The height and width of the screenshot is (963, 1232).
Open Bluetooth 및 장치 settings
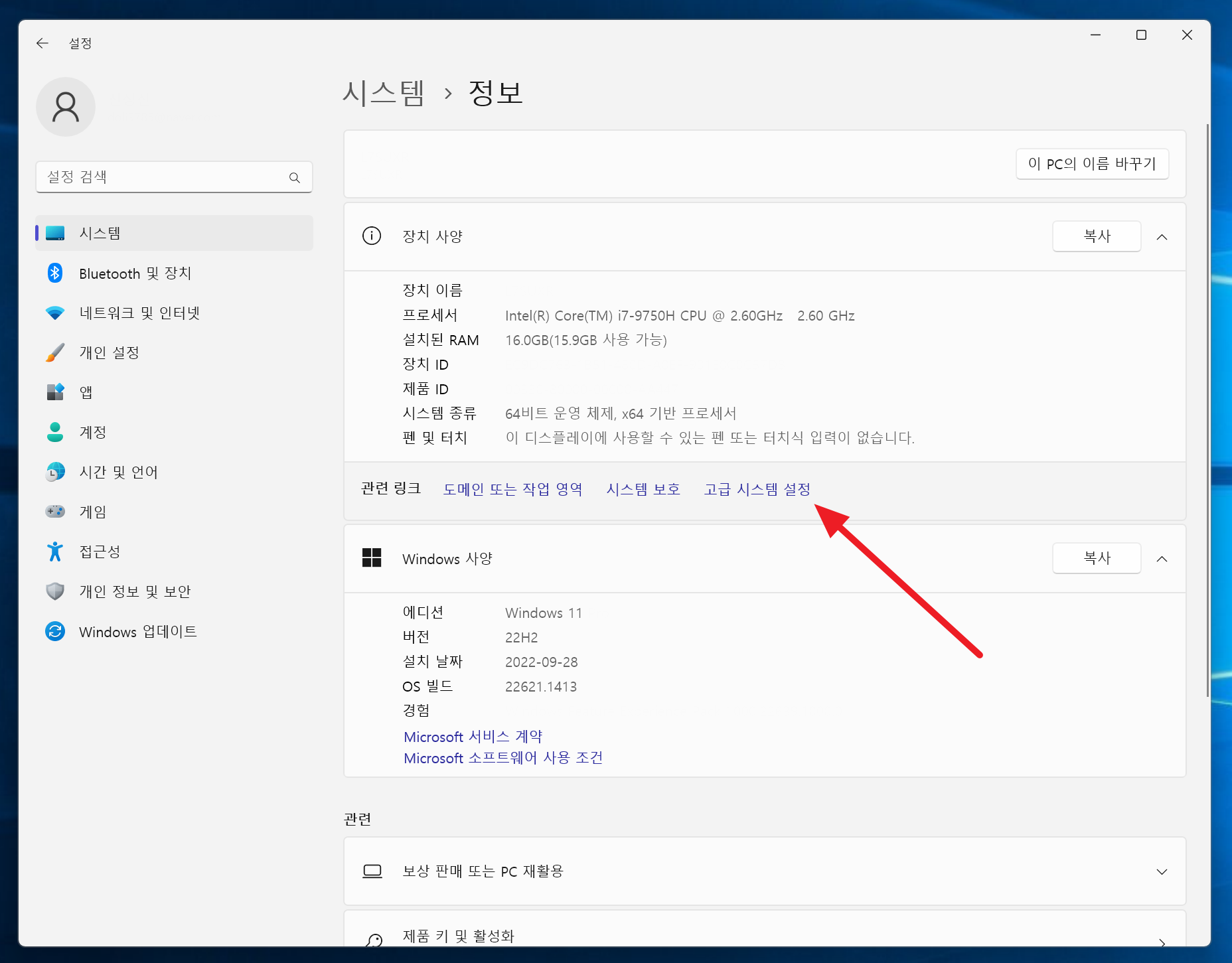[174, 273]
